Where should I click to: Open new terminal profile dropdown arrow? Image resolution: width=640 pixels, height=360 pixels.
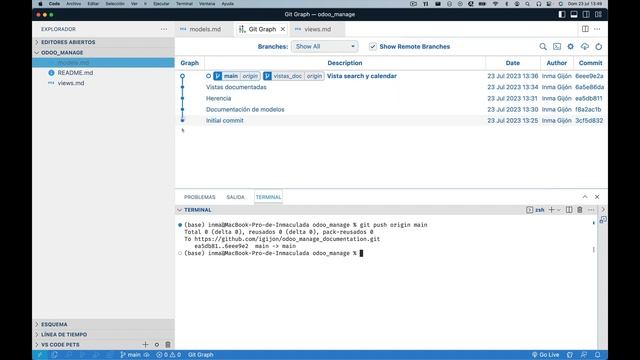[559, 210]
